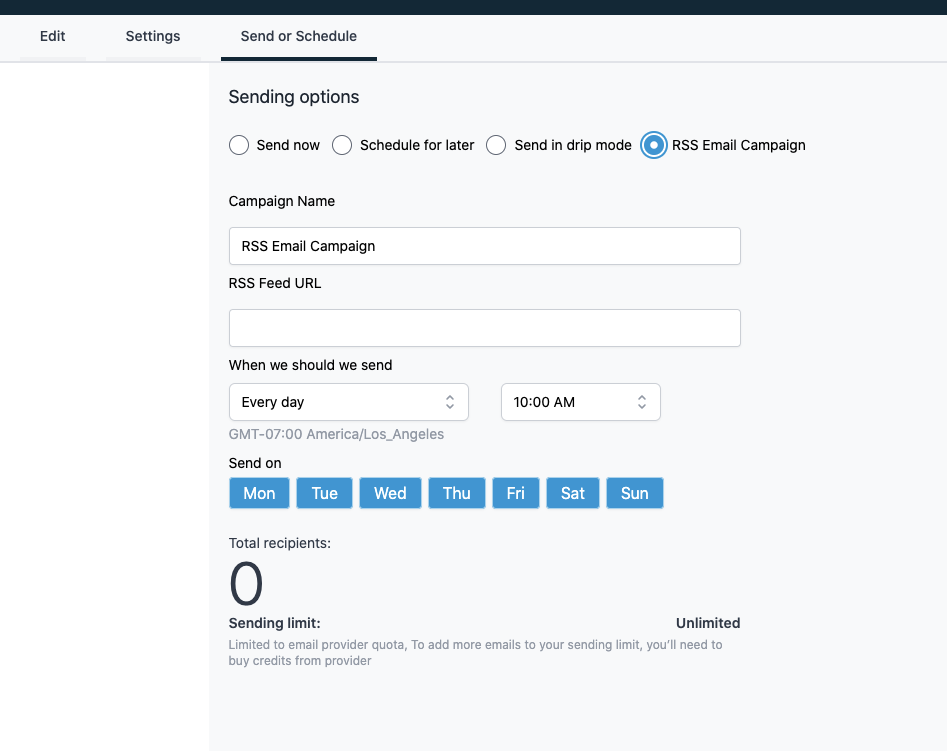The height and width of the screenshot is (751, 947).
Task: Click the frequency dropdown chevron arrows
Action: tap(450, 402)
